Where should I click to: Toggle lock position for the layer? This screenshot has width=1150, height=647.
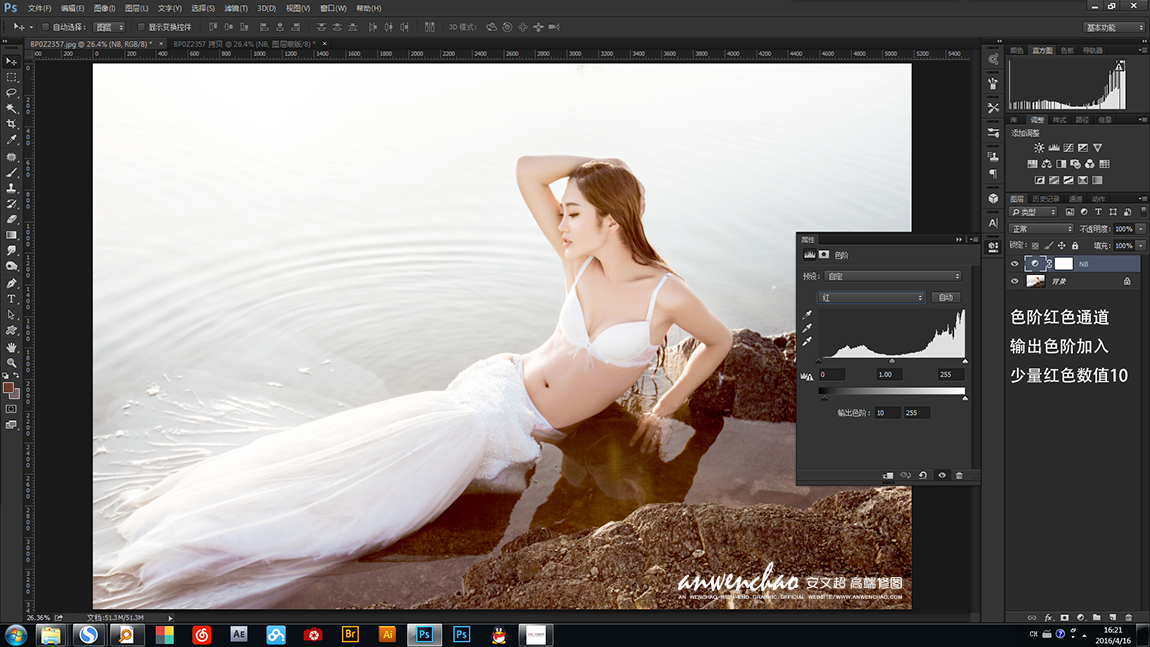coord(1062,246)
